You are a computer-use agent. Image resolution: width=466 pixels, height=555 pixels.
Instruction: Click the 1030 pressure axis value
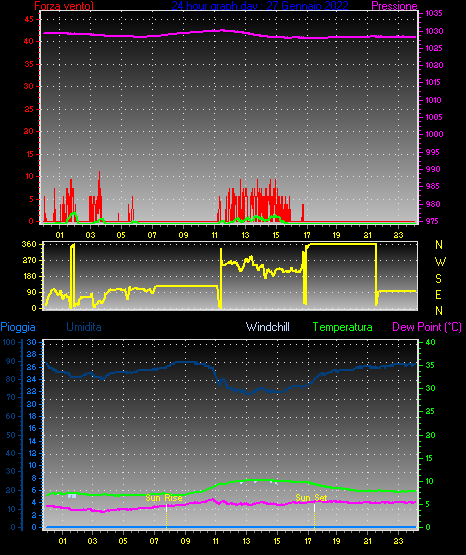[x=434, y=31]
